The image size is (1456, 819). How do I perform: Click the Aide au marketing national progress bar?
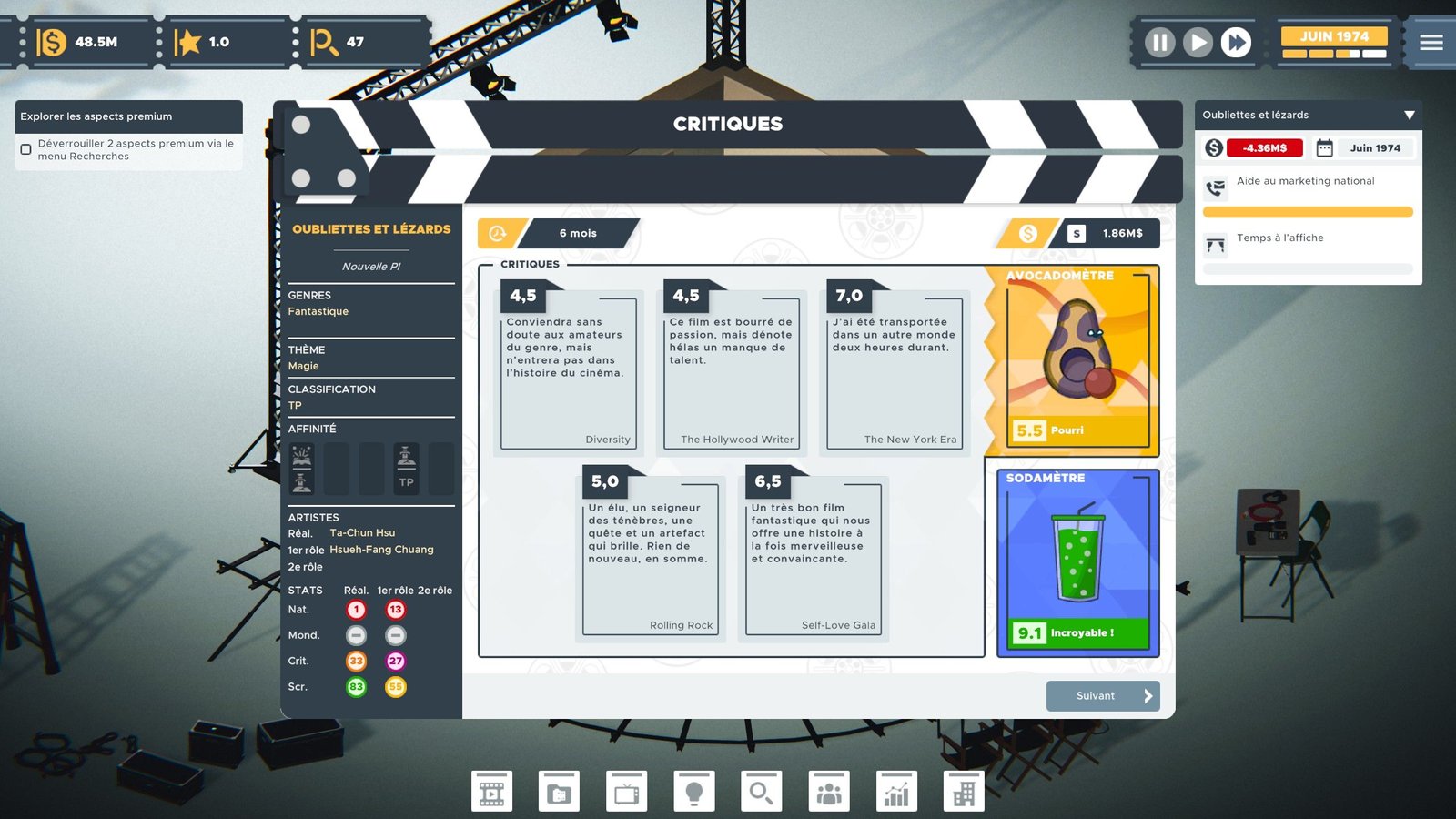1307,212
